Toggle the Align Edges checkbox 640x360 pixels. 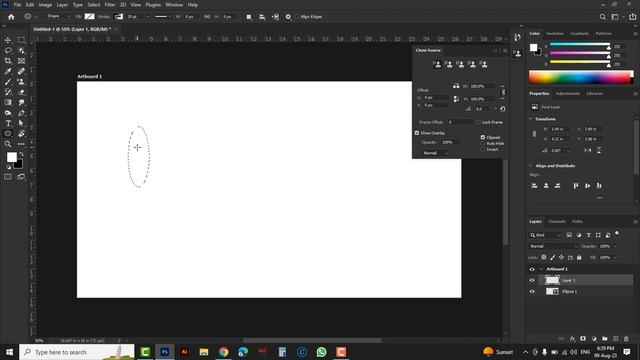(x=297, y=17)
